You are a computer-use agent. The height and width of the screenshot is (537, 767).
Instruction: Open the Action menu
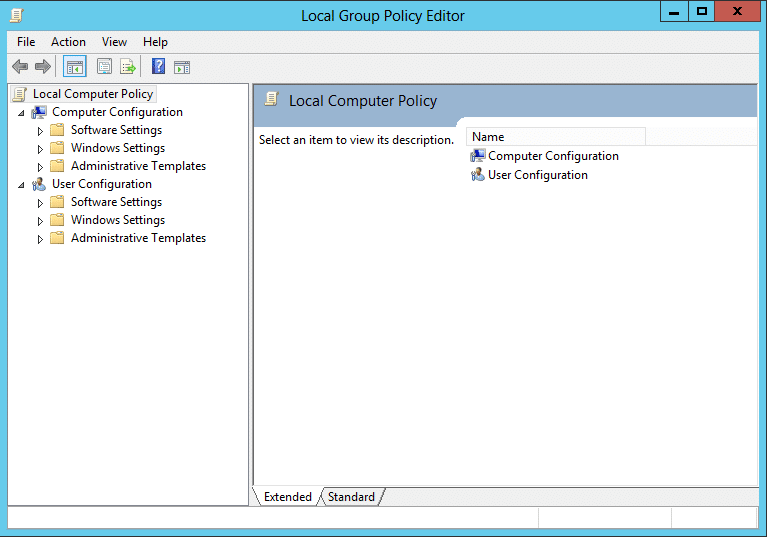pos(68,42)
